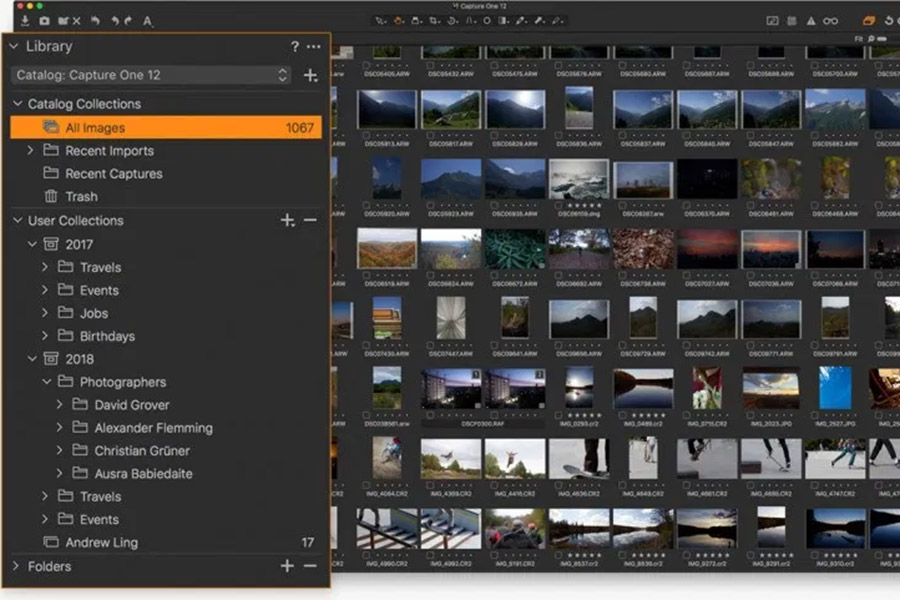The width and height of the screenshot is (900, 600).
Task: Collapse the Photographers group
Action: pos(46,381)
